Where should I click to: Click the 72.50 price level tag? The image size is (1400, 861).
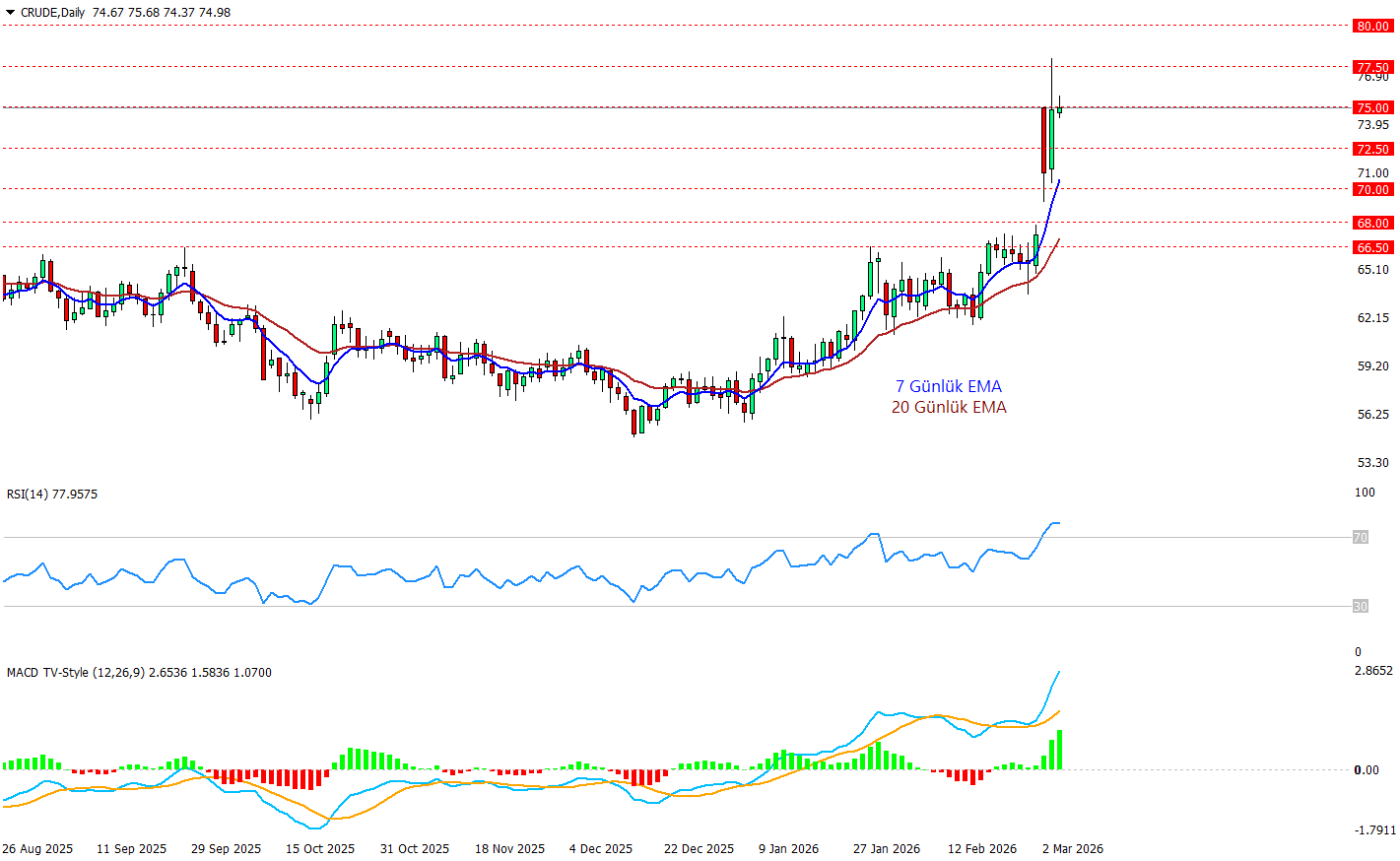(x=1372, y=150)
